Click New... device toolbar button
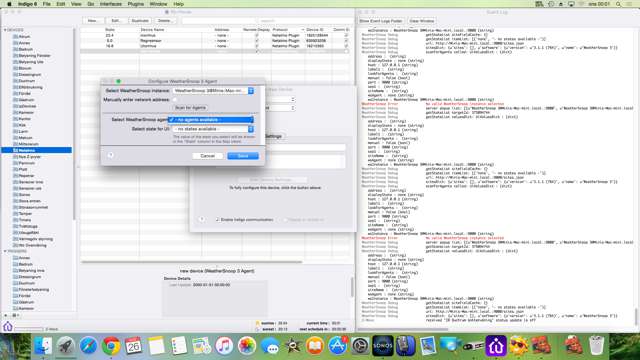This screenshot has width=640, height=360. point(93,20)
